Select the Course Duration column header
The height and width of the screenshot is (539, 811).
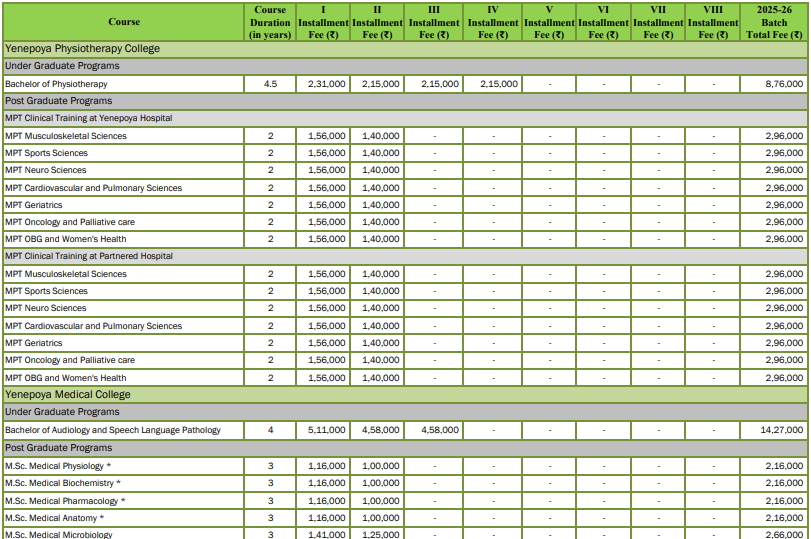coord(270,22)
